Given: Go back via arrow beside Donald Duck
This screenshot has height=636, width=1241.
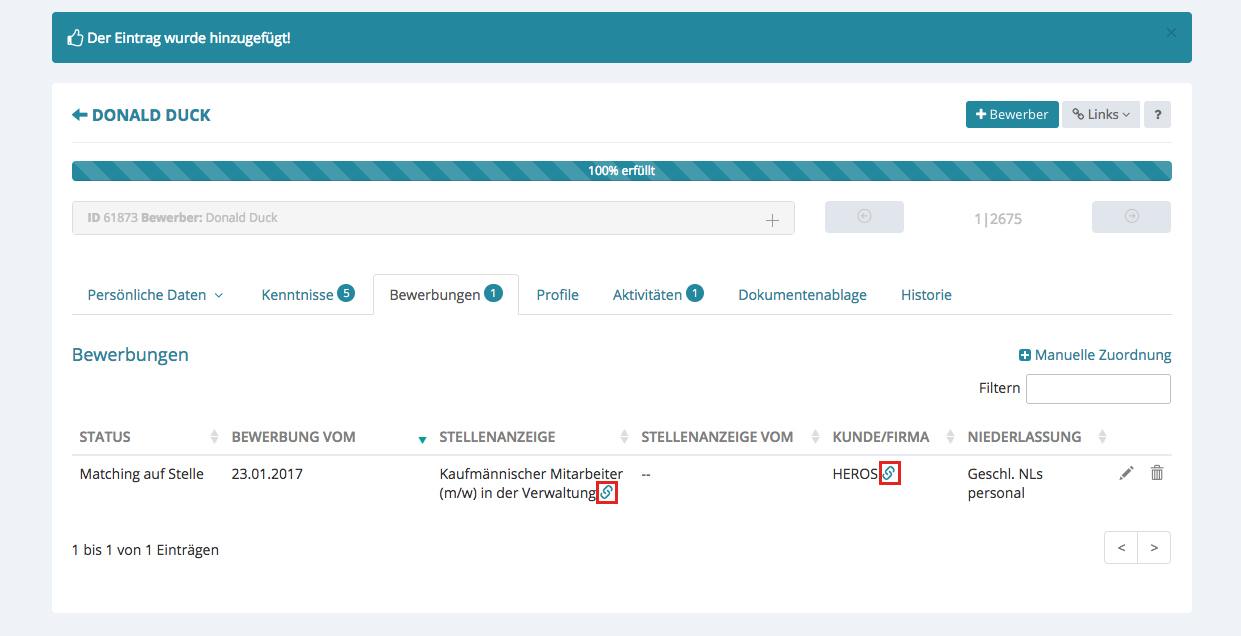Looking at the screenshot, I should (x=80, y=115).
